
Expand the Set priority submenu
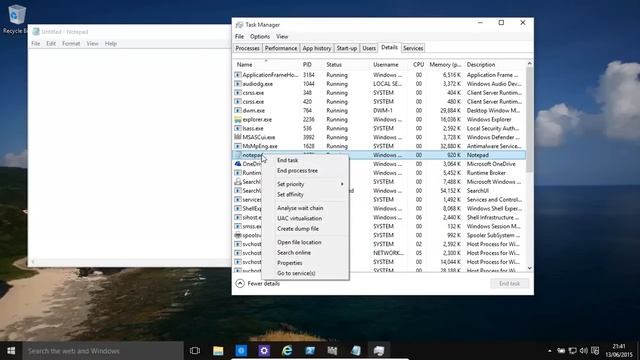coord(305,184)
